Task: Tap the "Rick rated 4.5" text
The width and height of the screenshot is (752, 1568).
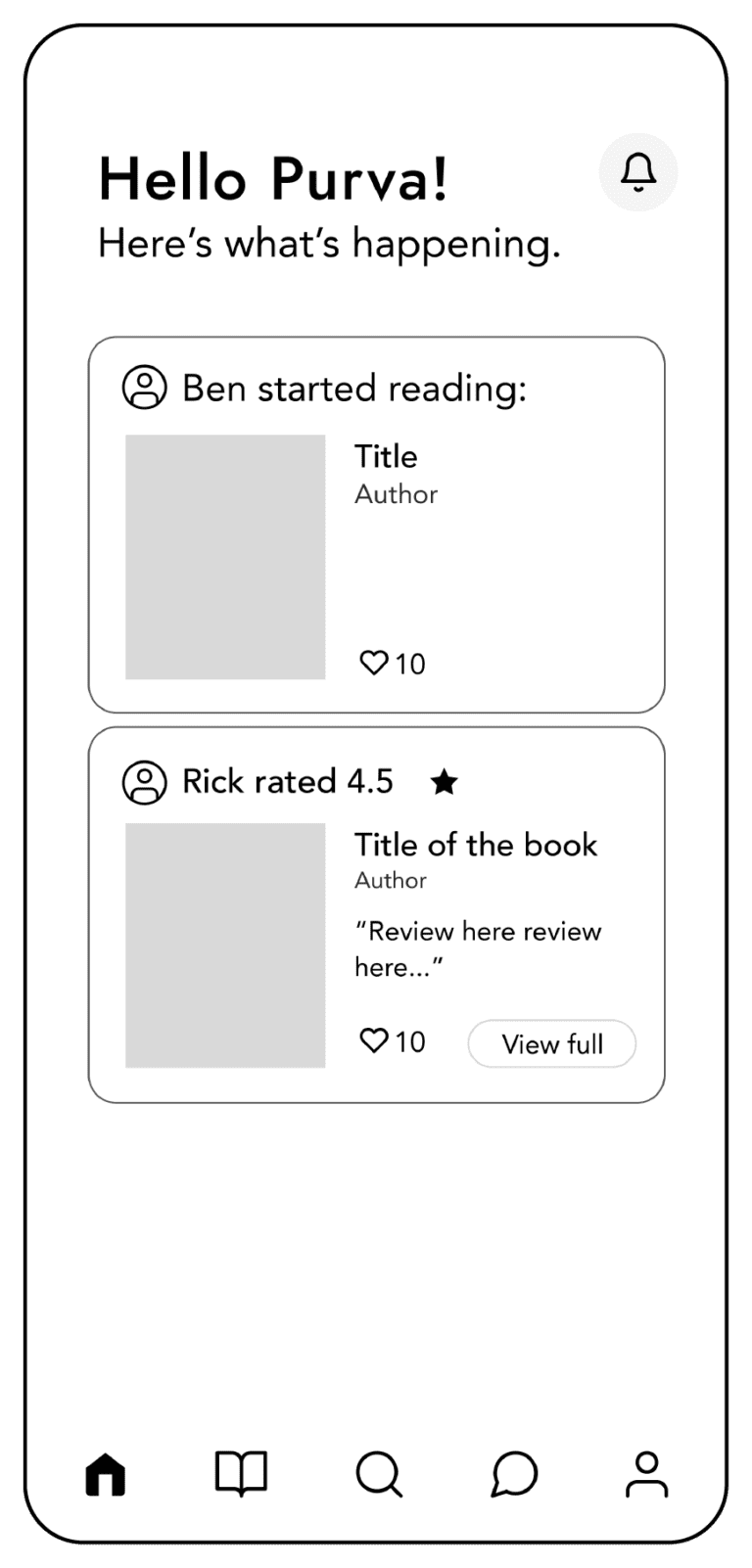Action: click(288, 782)
